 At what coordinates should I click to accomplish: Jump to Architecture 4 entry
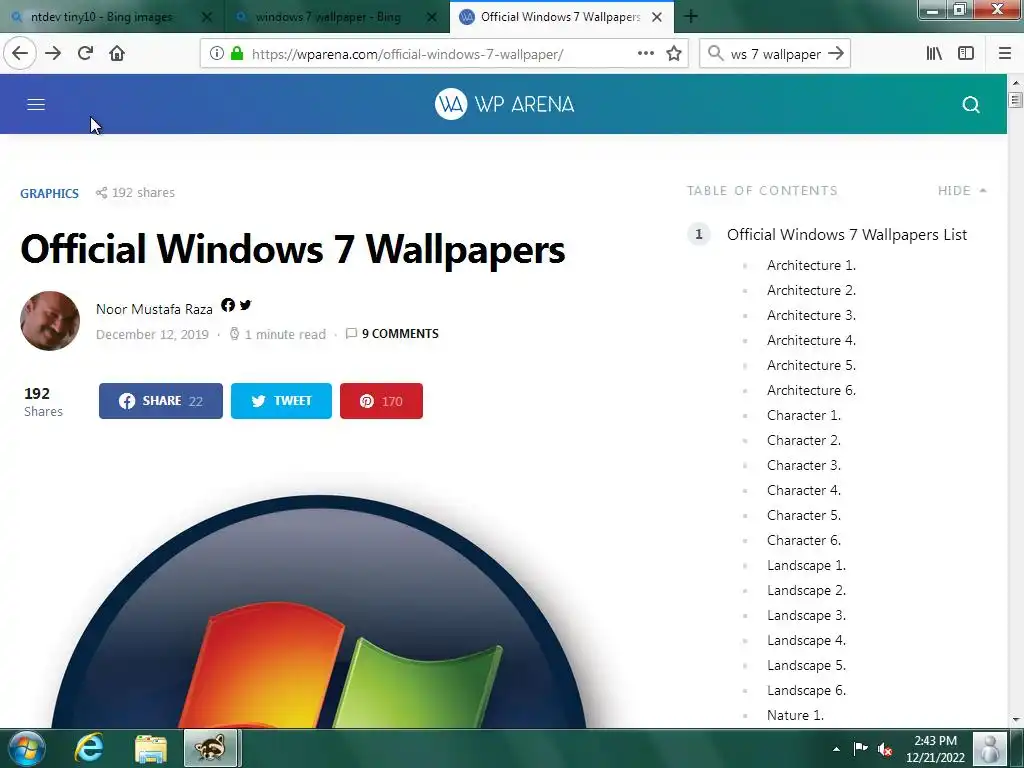(x=811, y=340)
